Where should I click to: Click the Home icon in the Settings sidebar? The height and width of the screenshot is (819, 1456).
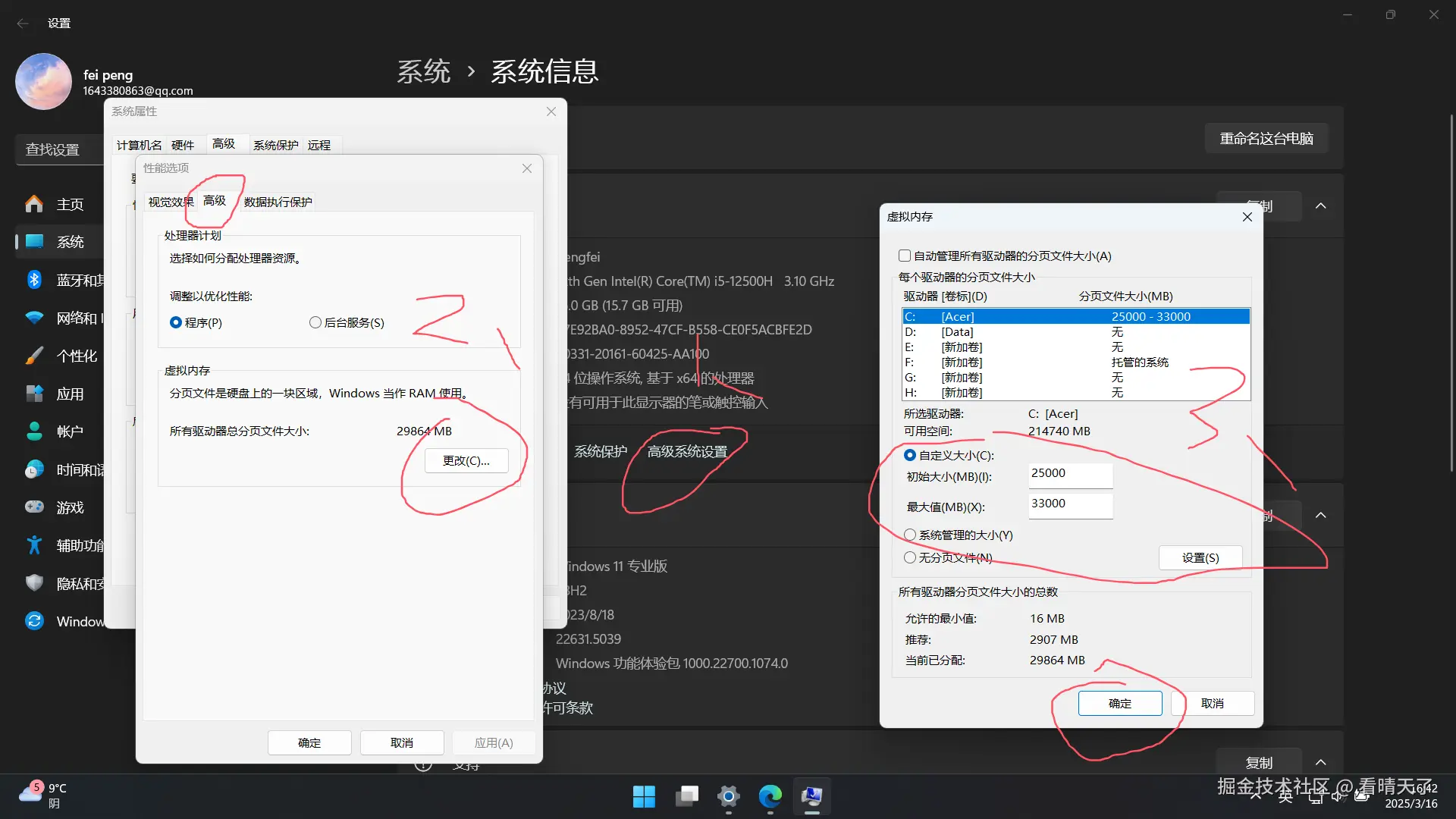pos(34,204)
